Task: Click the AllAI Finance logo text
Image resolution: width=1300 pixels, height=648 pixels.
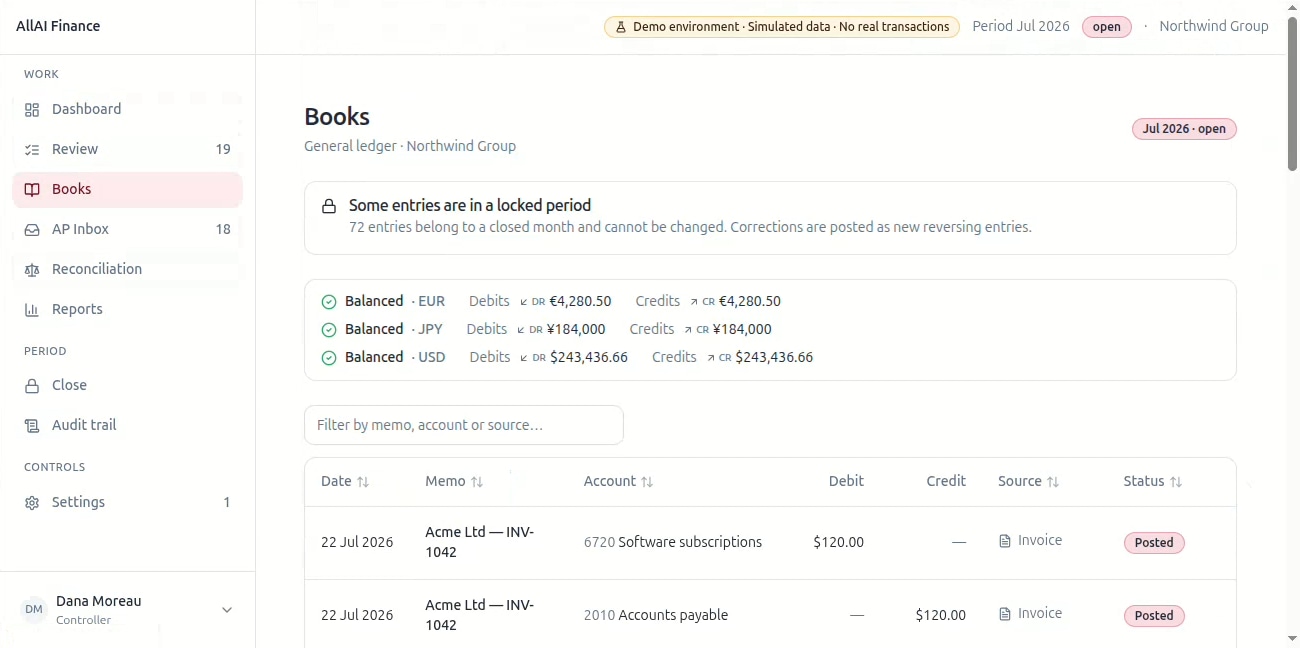Action: pyautogui.click(x=58, y=26)
